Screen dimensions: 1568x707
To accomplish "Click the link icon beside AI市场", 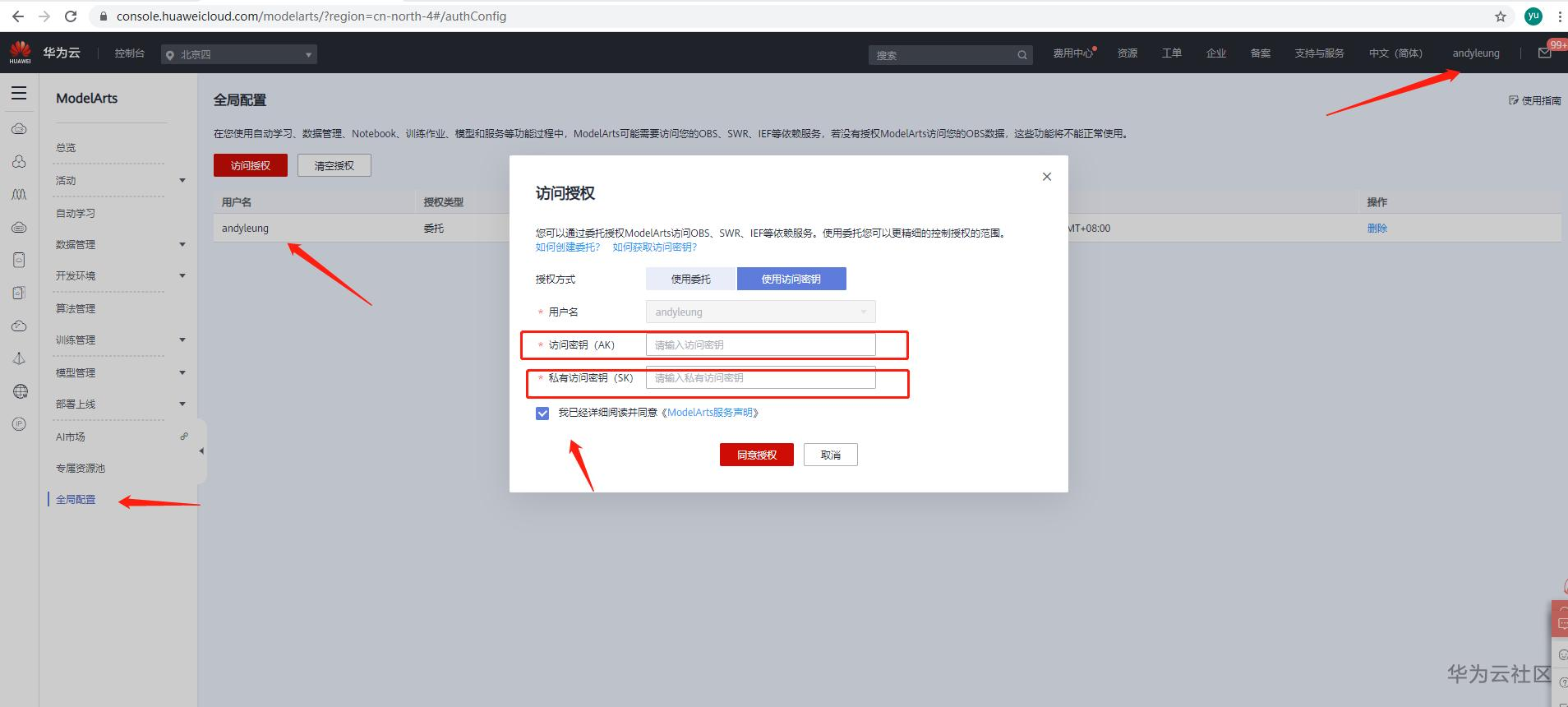I will (x=184, y=437).
